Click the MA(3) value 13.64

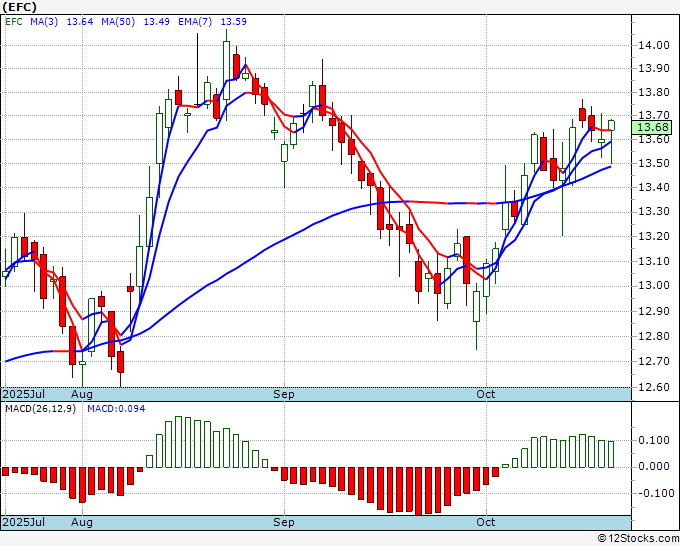[x=80, y=22]
